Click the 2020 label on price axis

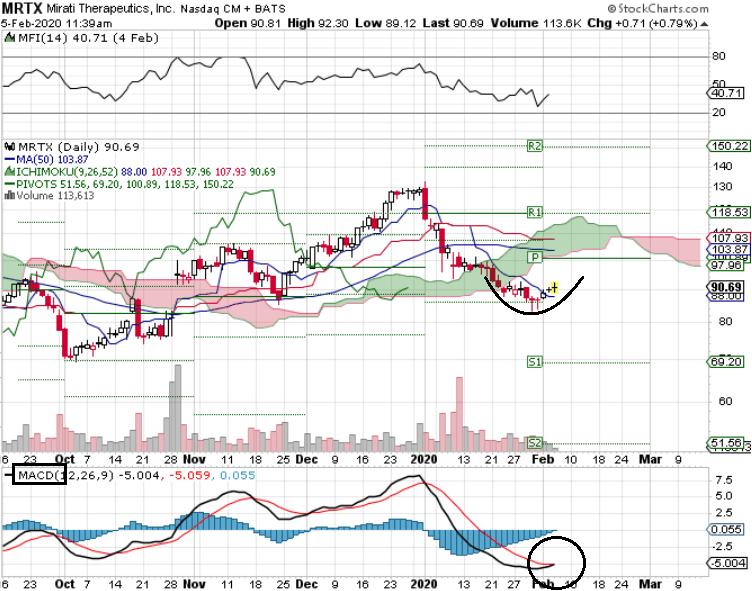(424, 459)
